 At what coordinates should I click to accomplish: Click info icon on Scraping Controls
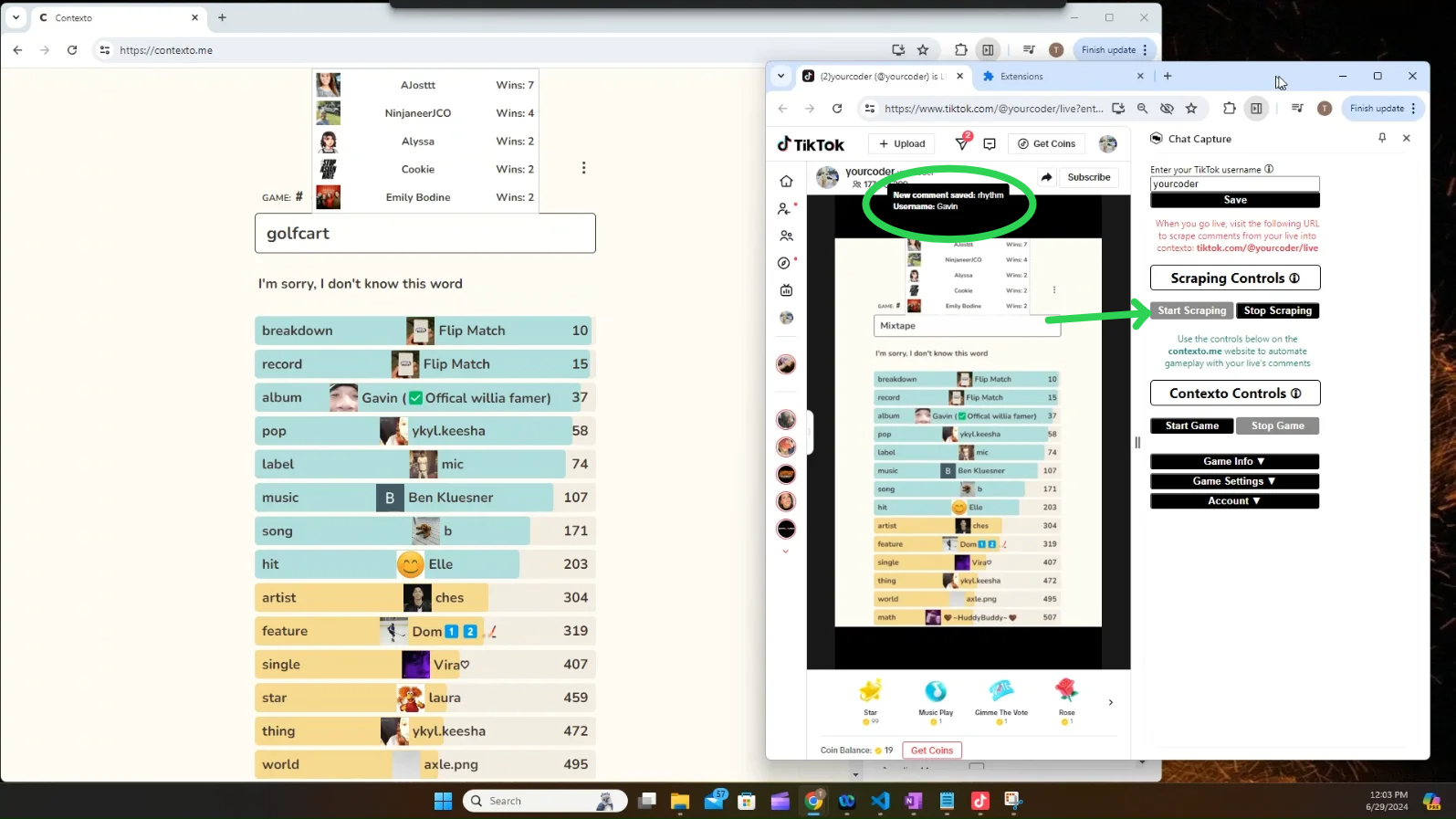(x=1294, y=278)
